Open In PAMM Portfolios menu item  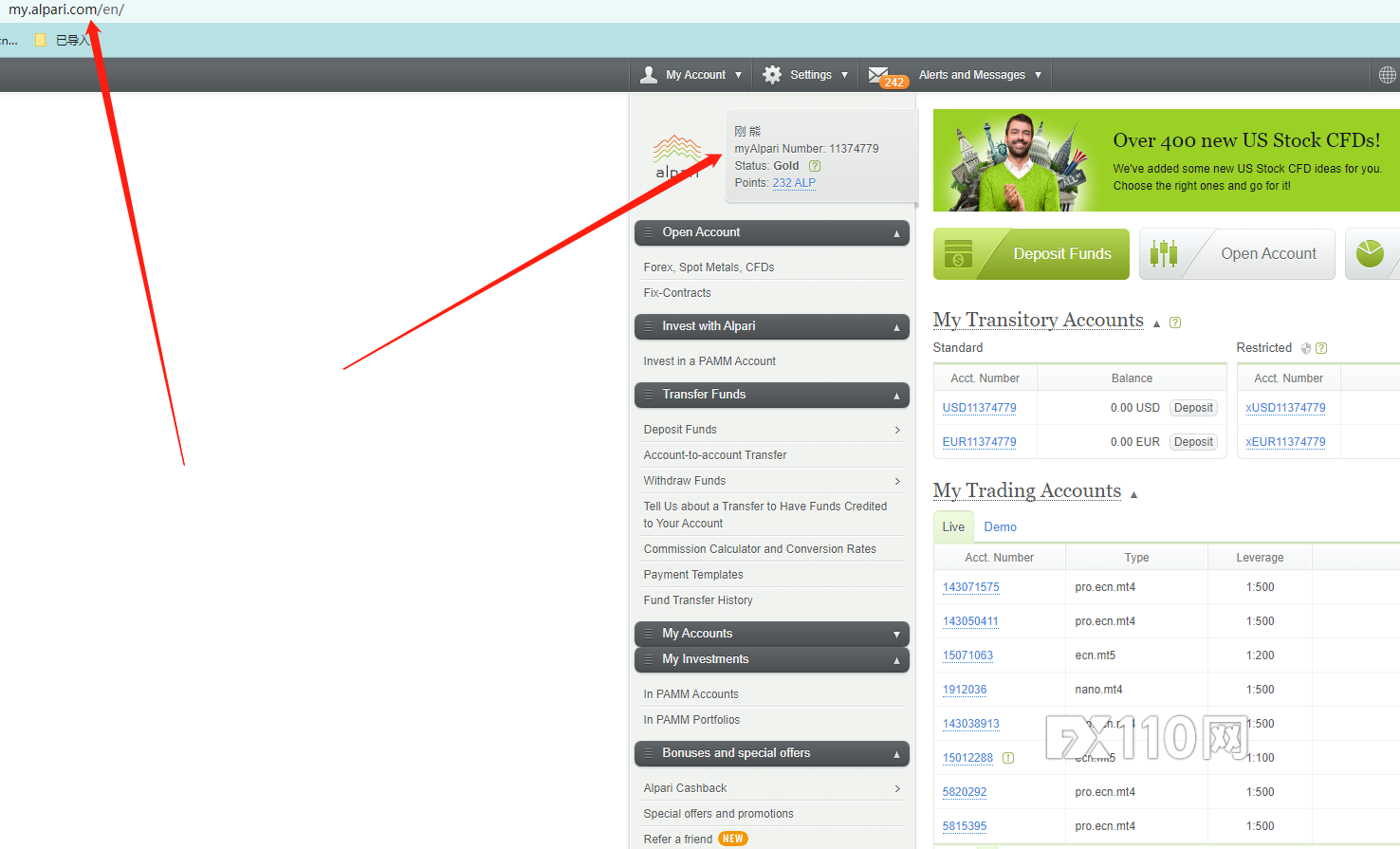tap(691, 720)
